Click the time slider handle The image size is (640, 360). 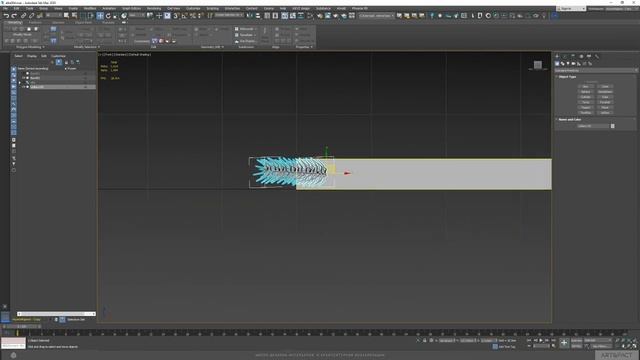coord(21,327)
